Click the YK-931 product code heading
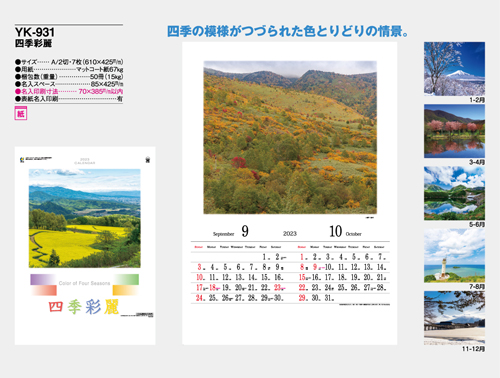Image resolution: width=500 pixels, height=378 pixels. 35,32
